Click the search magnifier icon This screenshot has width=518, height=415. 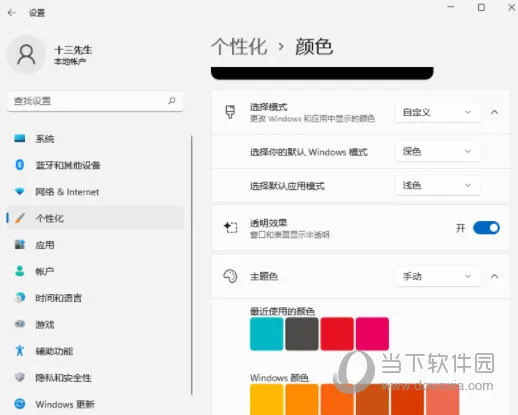[172, 100]
